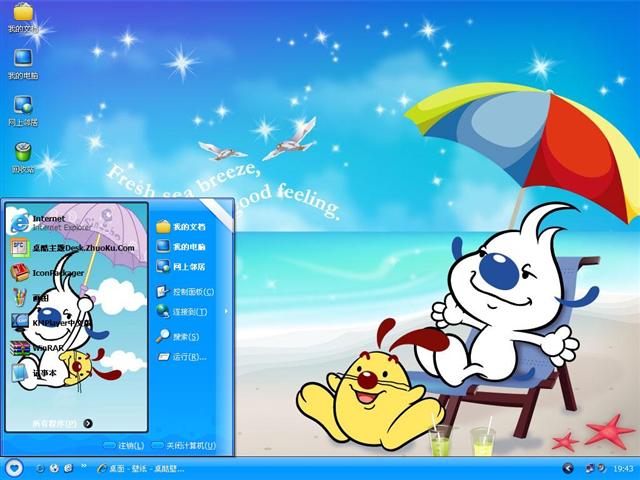Open 搜索(S) search entry
Image resolution: width=640 pixels, height=480 pixels.
point(178,336)
